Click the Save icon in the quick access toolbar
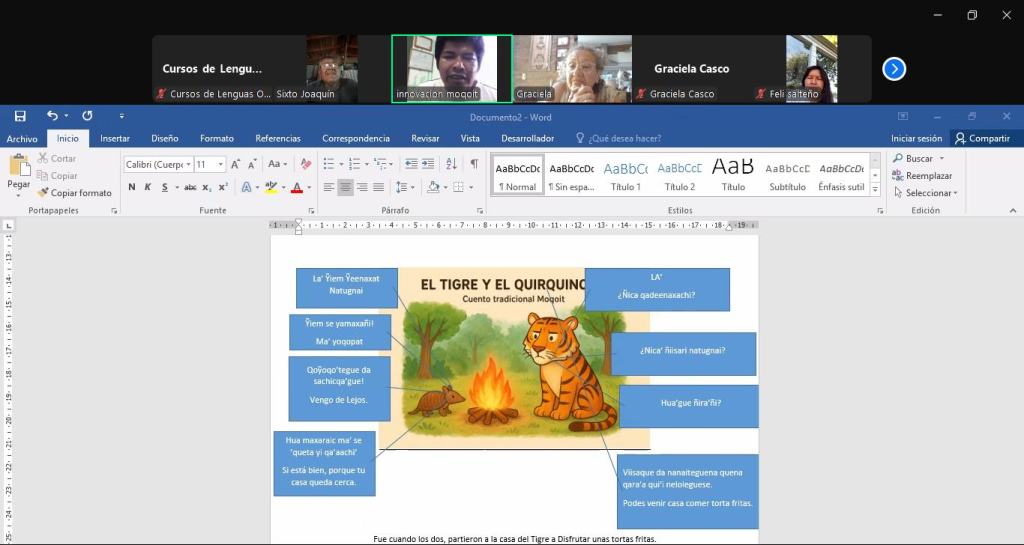 click(20, 116)
